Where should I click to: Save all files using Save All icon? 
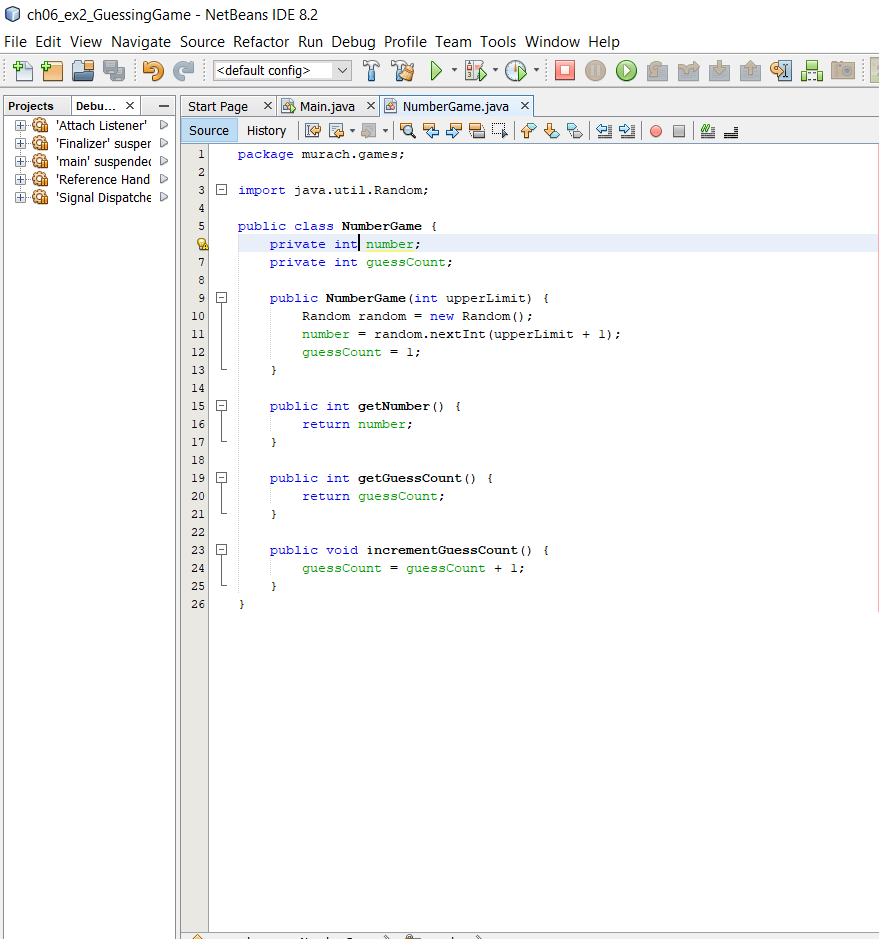(115, 71)
